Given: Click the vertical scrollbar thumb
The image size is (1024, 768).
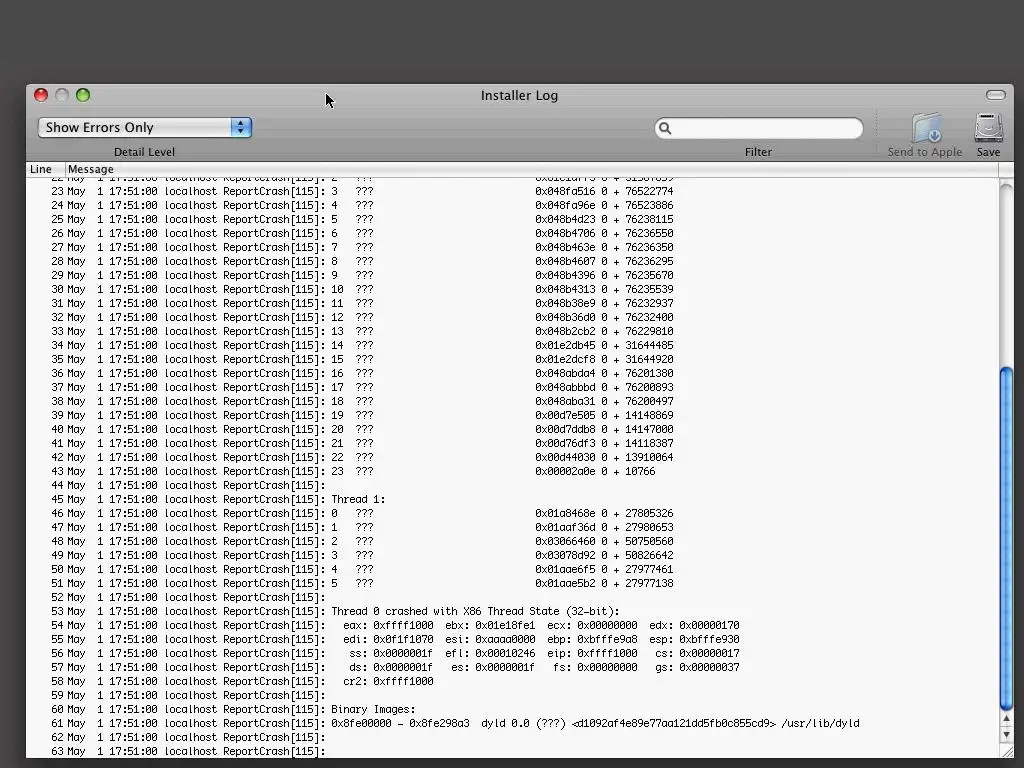Looking at the screenshot, I should point(1006,539).
